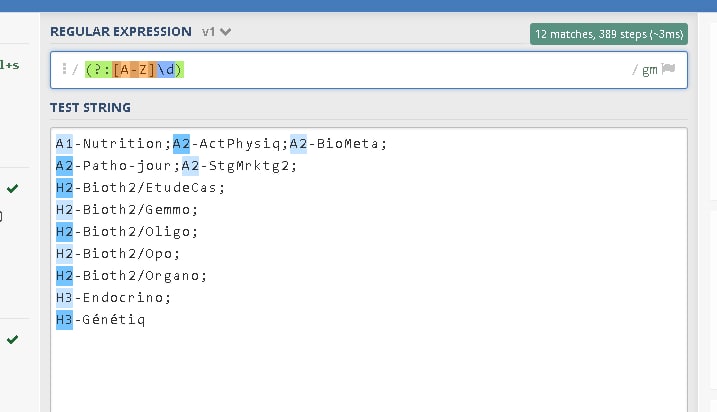Viewport: 717px width, 412px height.
Task: Click the highlighted A1 match before -Nutrition
Action: 64,144
